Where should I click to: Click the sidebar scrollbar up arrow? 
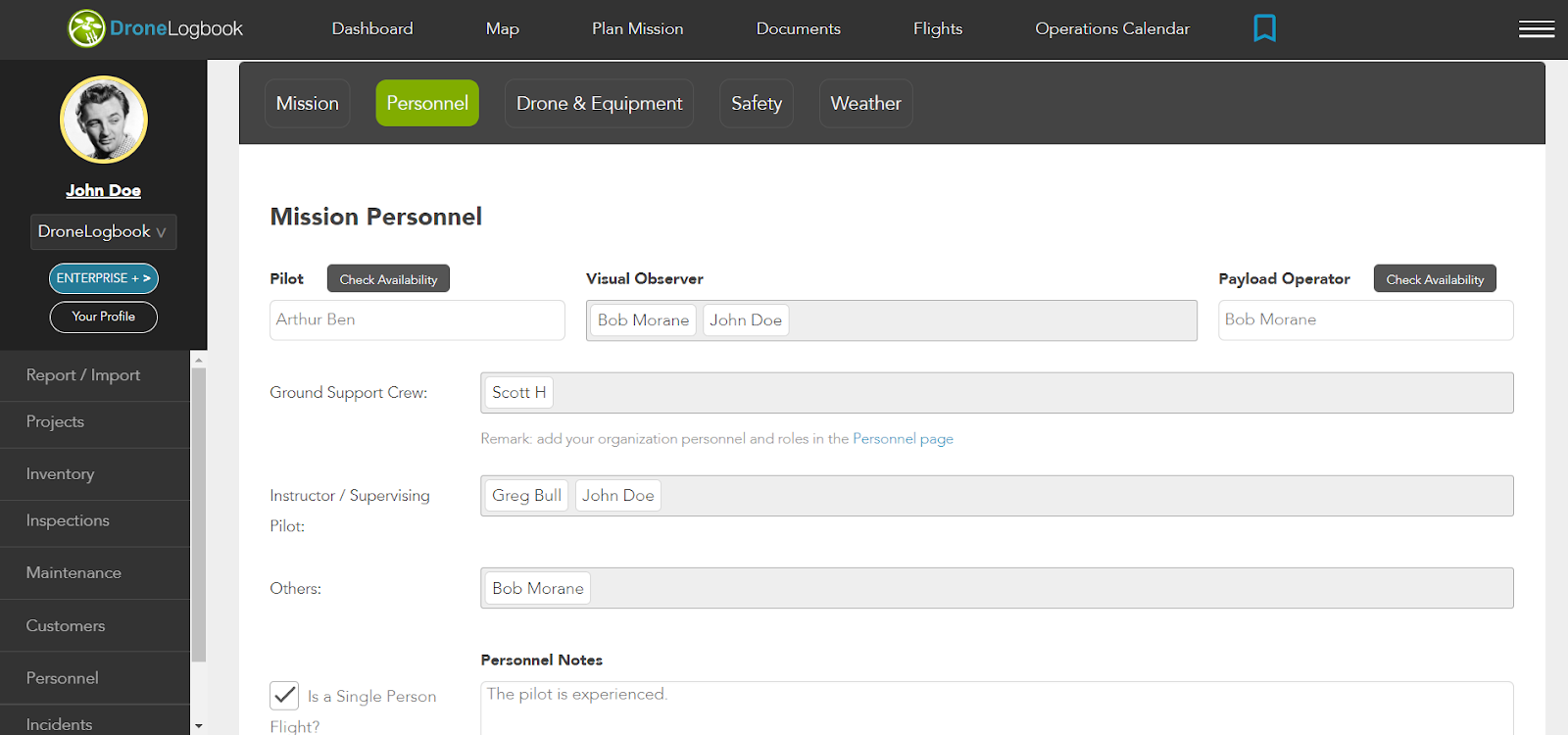click(199, 360)
